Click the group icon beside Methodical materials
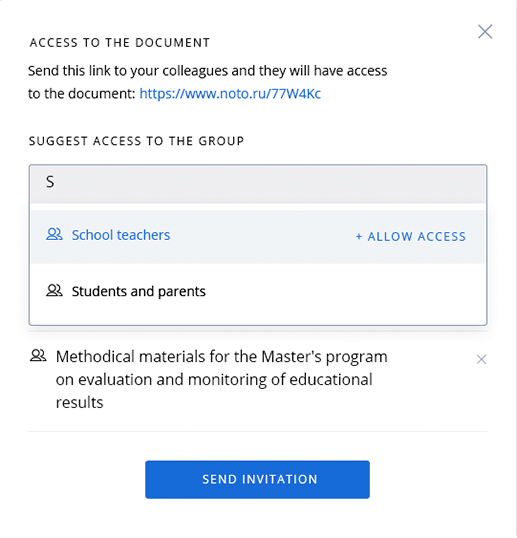The image size is (517, 538). pos(38,355)
